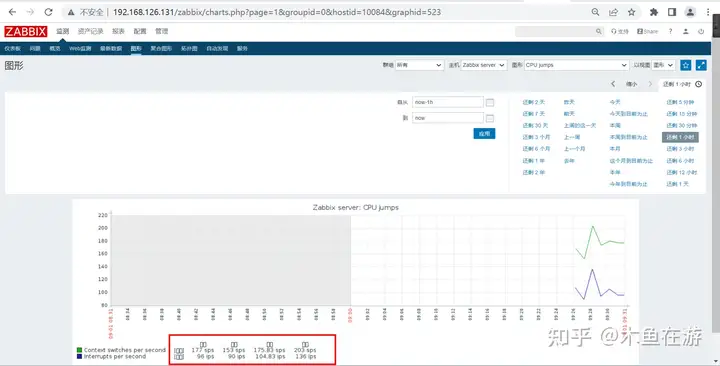Open the fourth top menu item beside logo

[140, 31]
